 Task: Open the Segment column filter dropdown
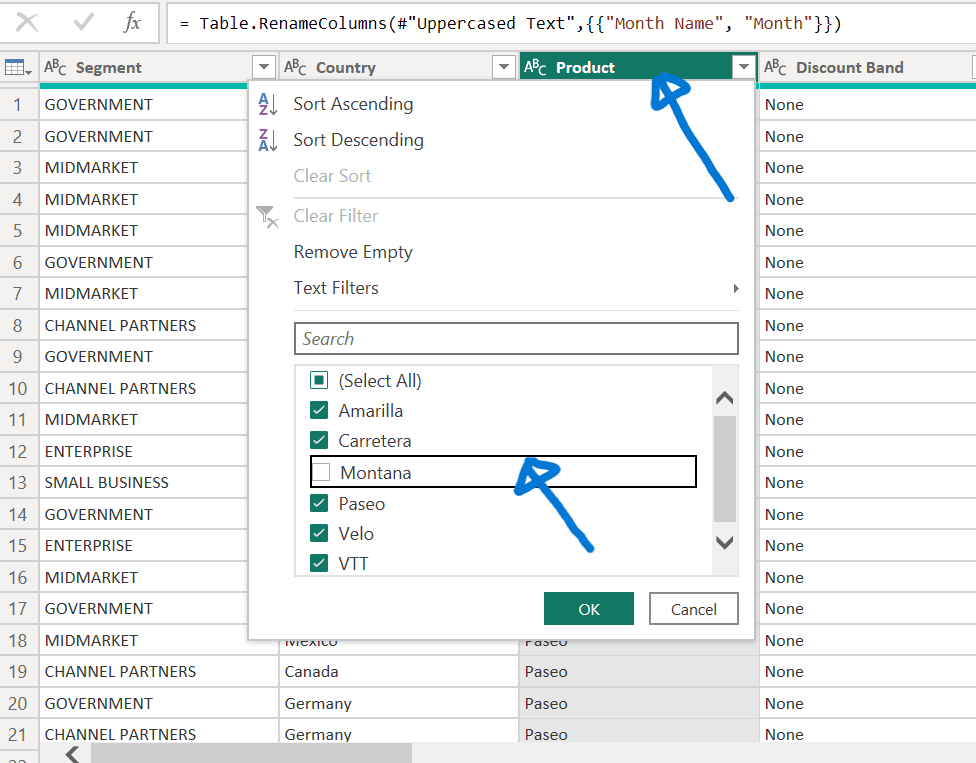[x=263, y=66]
